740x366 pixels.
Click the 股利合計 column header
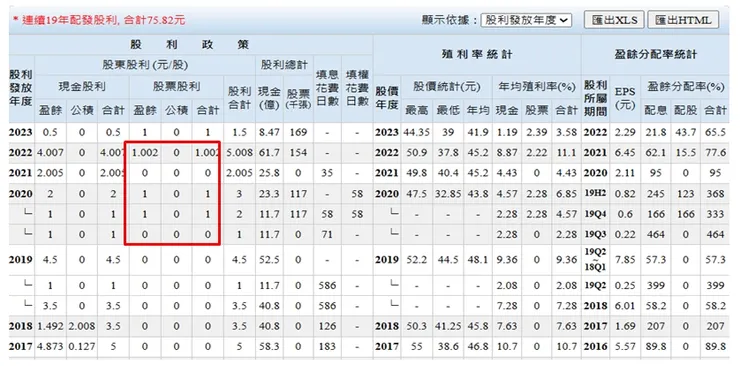coord(239,98)
